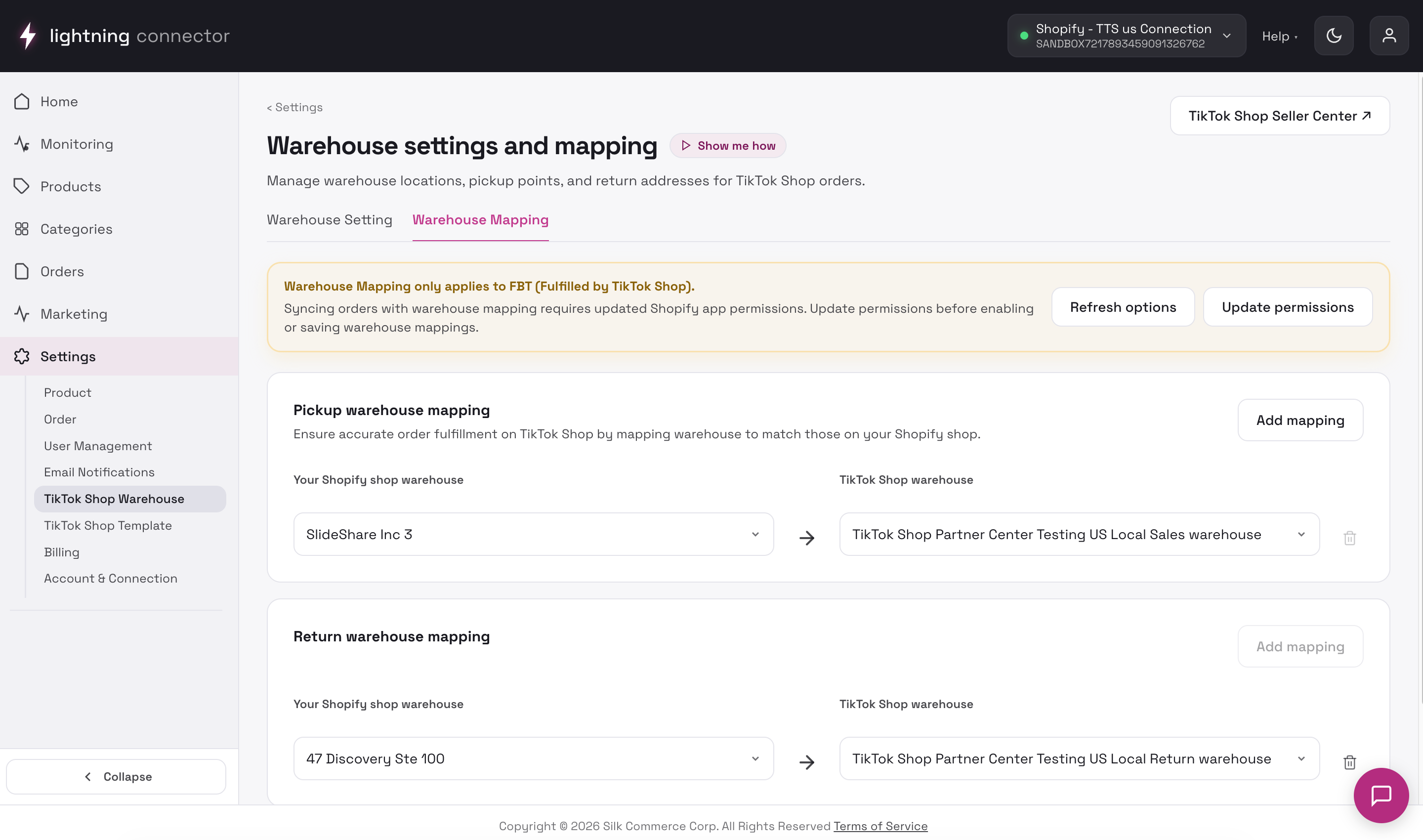Open Categories in sidebar
The height and width of the screenshot is (840, 1423).
[119, 229]
